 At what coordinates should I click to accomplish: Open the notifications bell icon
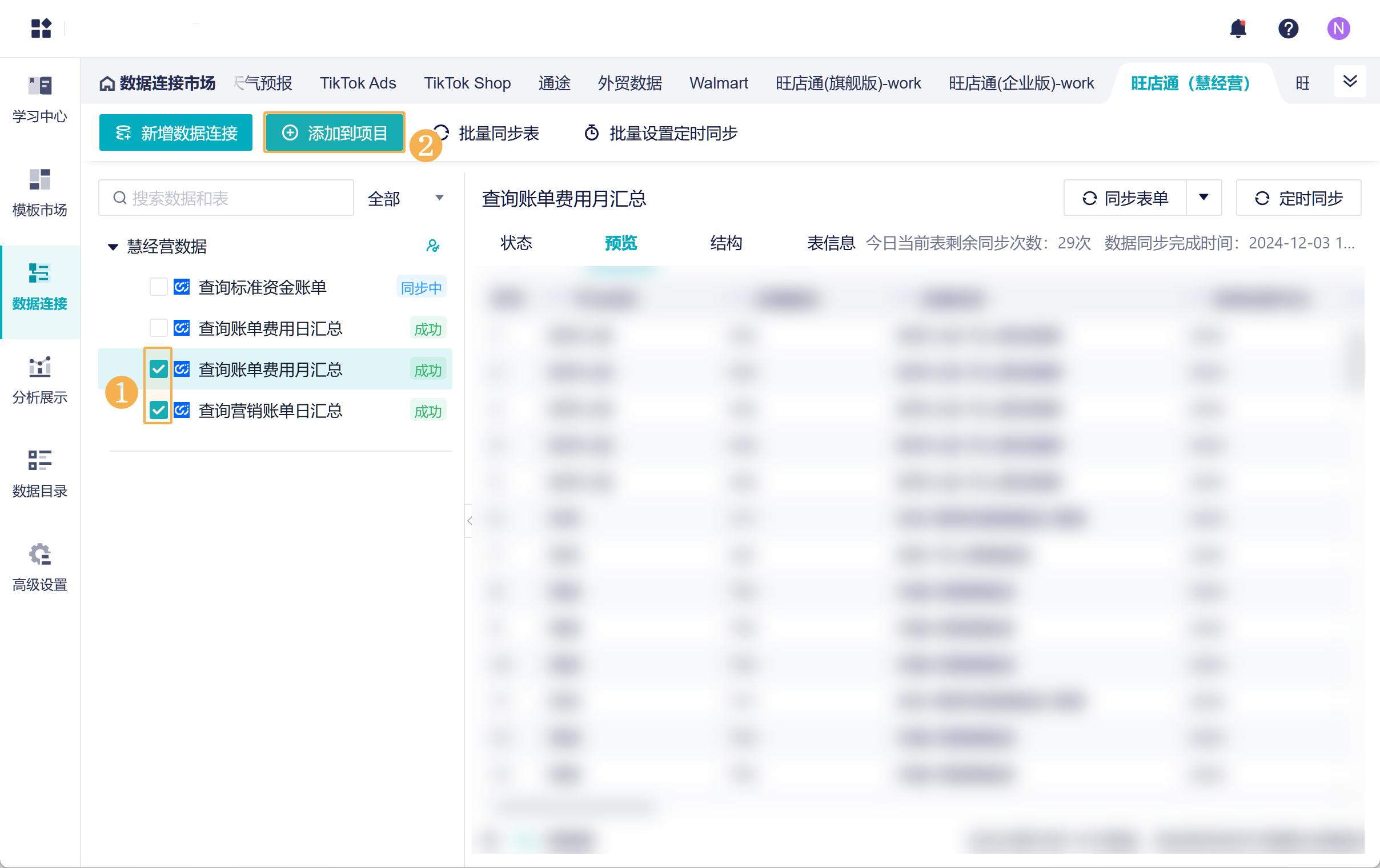pyautogui.click(x=1238, y=28)
